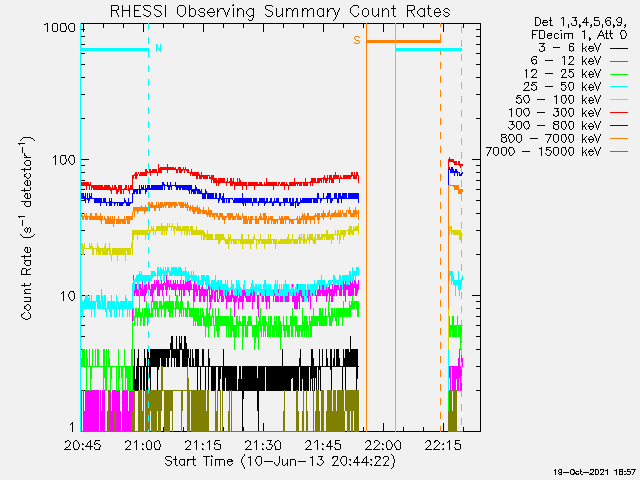Click the '21:30' x-axis tick label
Image resolution: width=640 pixels, height=480 pixels.
coord(263,445)
